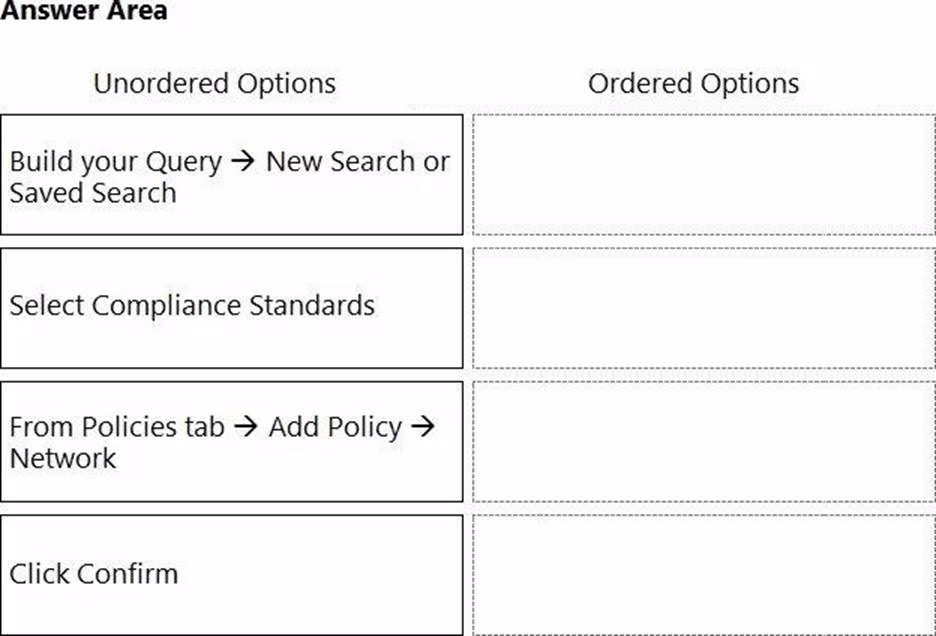Click the second empty Ordered Options slot
Viewport: 936px width, 636px height.
point(703,308)
